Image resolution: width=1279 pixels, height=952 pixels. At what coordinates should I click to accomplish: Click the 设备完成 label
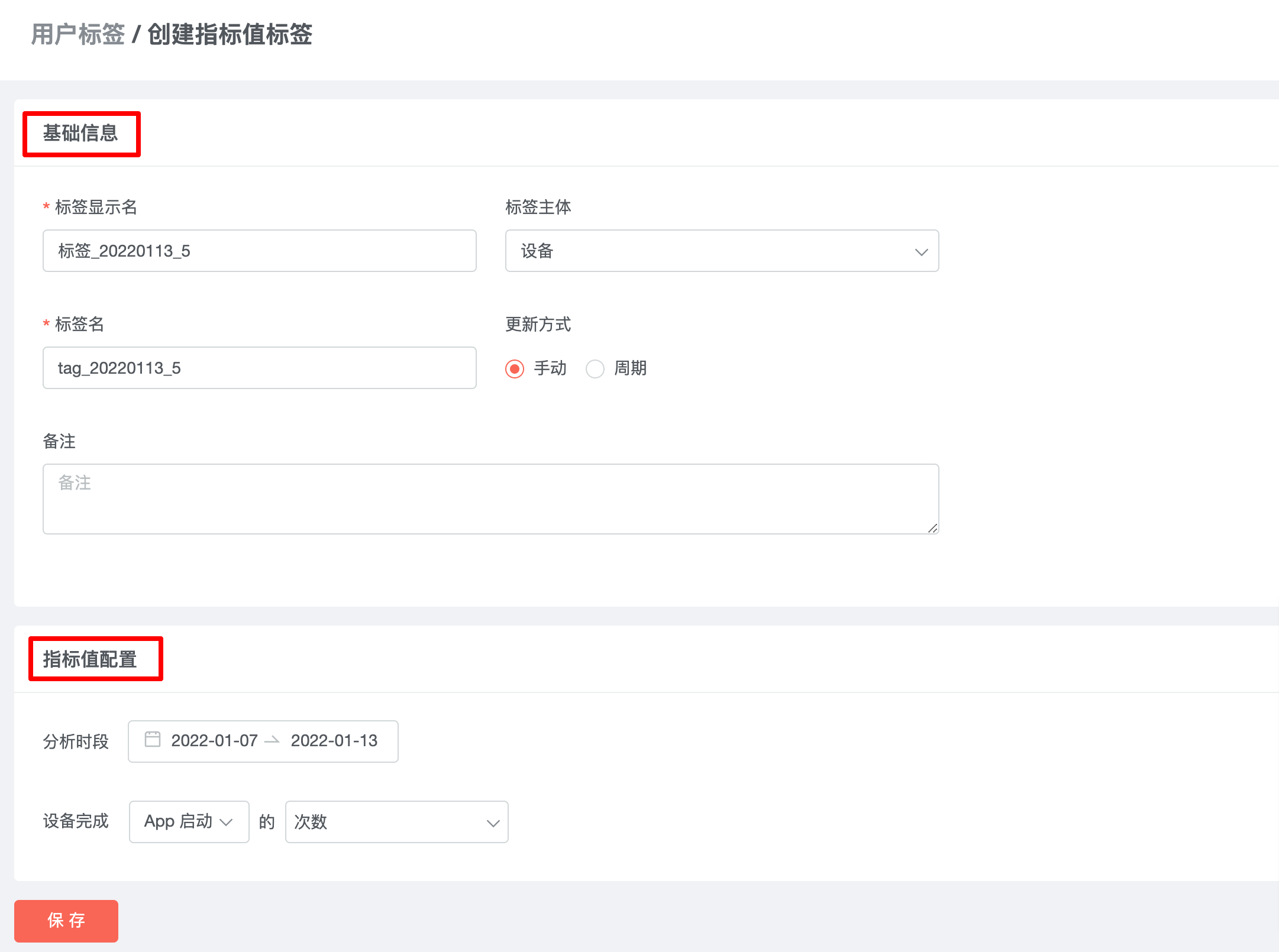pos(76,821)
